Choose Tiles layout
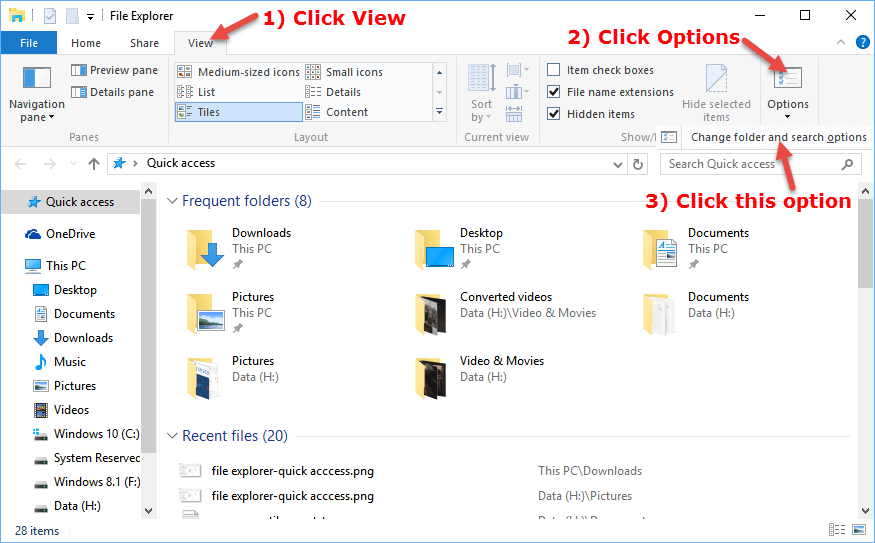 tap(239, 112)
